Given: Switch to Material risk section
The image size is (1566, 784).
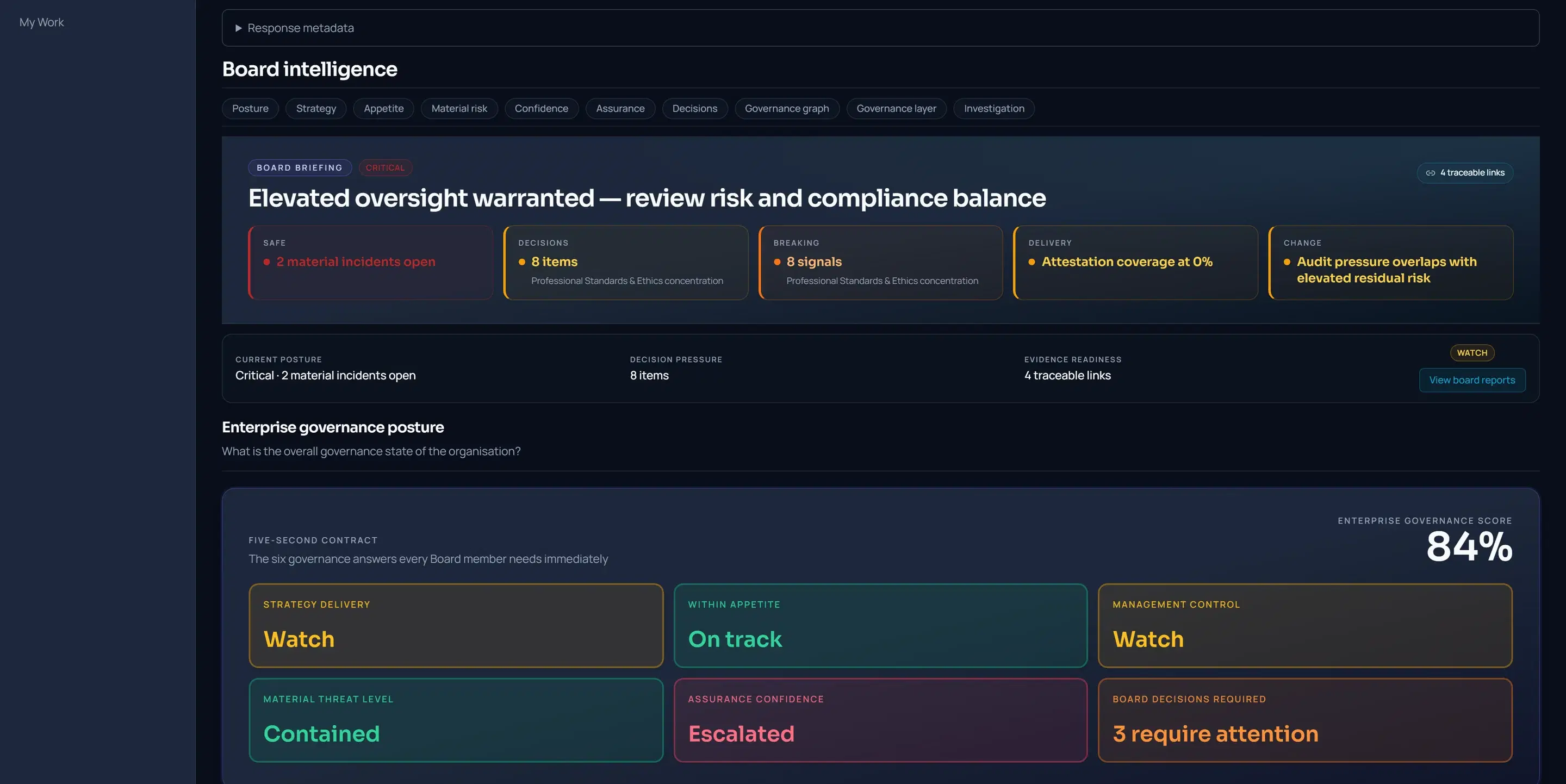Looking at the screenshot, I should tap(459, 109).
